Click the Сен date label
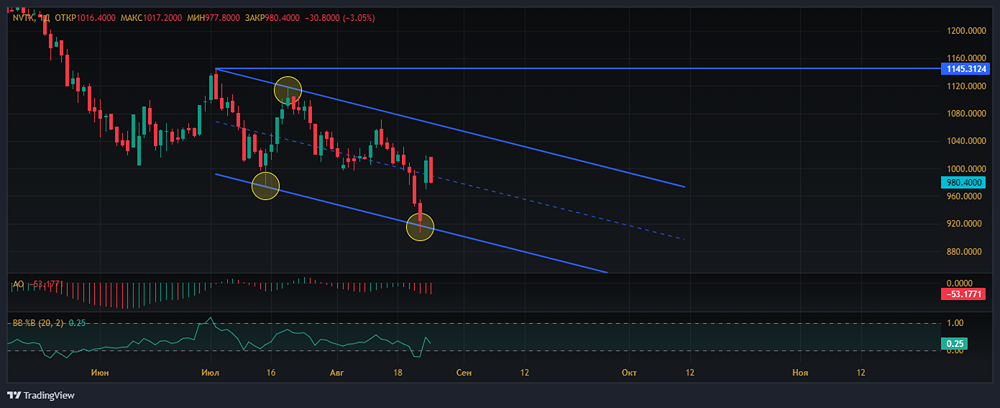 click(x=464, y=372)
